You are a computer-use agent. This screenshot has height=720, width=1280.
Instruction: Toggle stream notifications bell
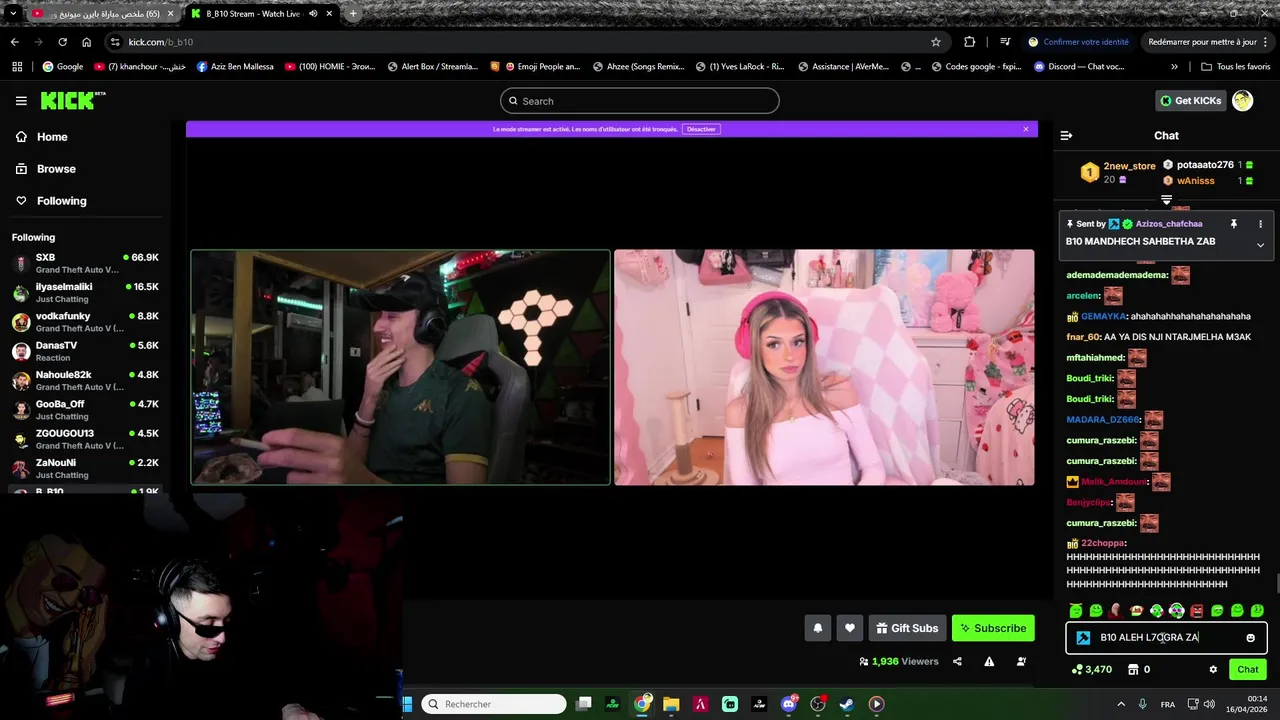click(x=817, y=628)
